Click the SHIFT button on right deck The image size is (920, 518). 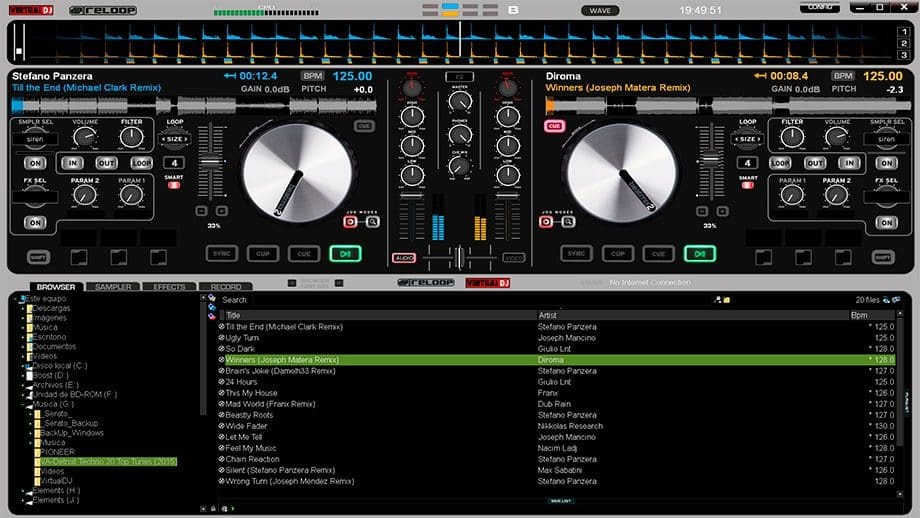[x=884, y=258]
